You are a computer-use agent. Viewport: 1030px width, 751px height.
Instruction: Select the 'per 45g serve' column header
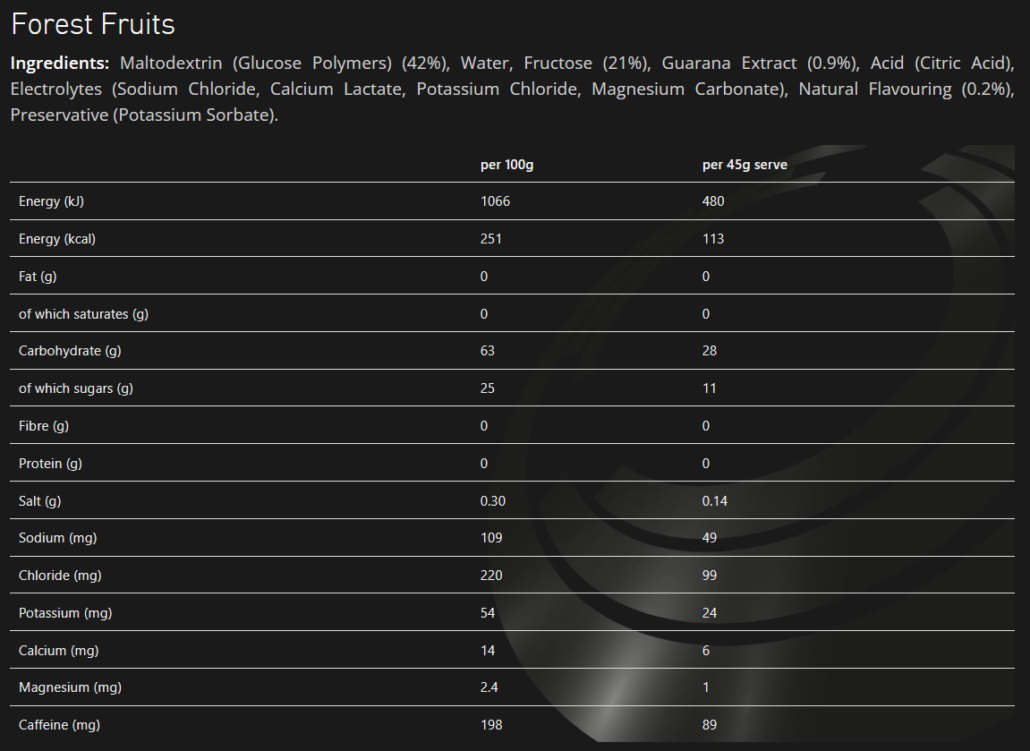click(x=744, y=165)
